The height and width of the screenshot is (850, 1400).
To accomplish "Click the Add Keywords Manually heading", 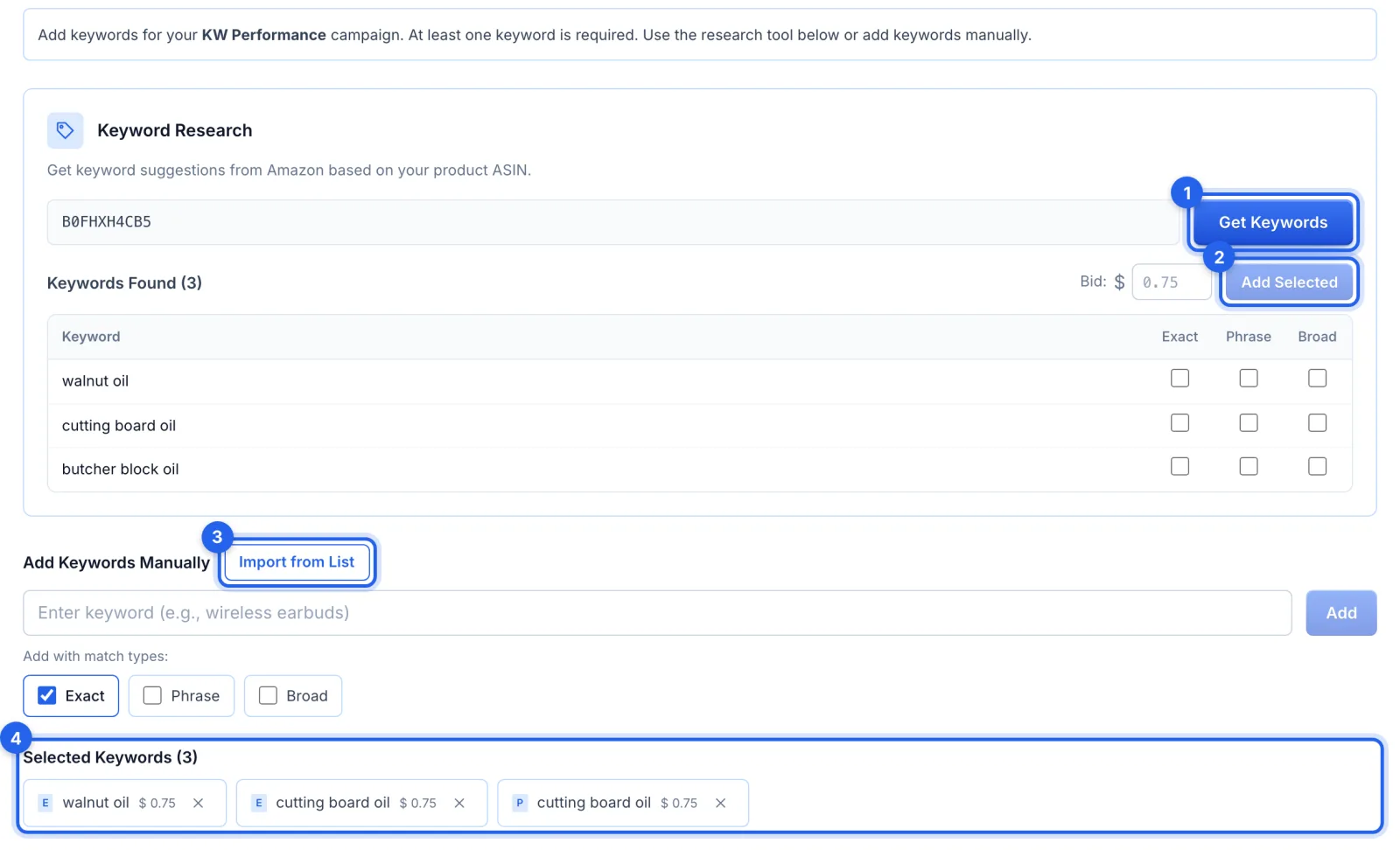I will point(116,563).
